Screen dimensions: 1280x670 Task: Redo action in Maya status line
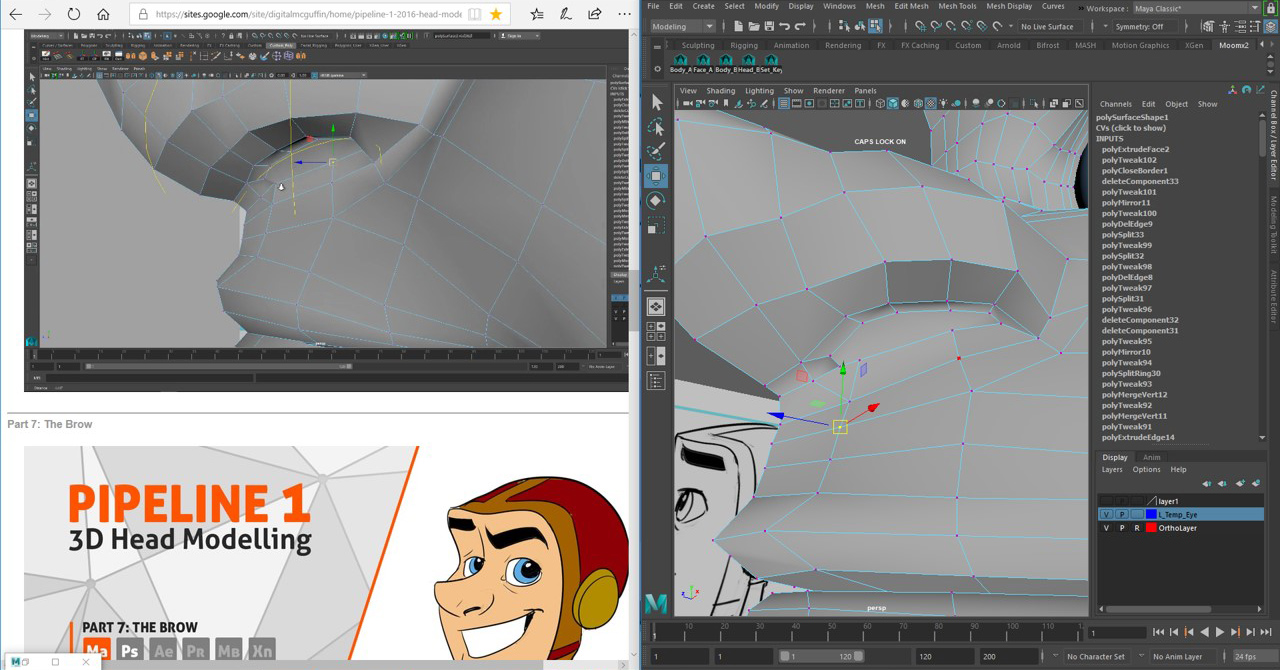point(800,26)
